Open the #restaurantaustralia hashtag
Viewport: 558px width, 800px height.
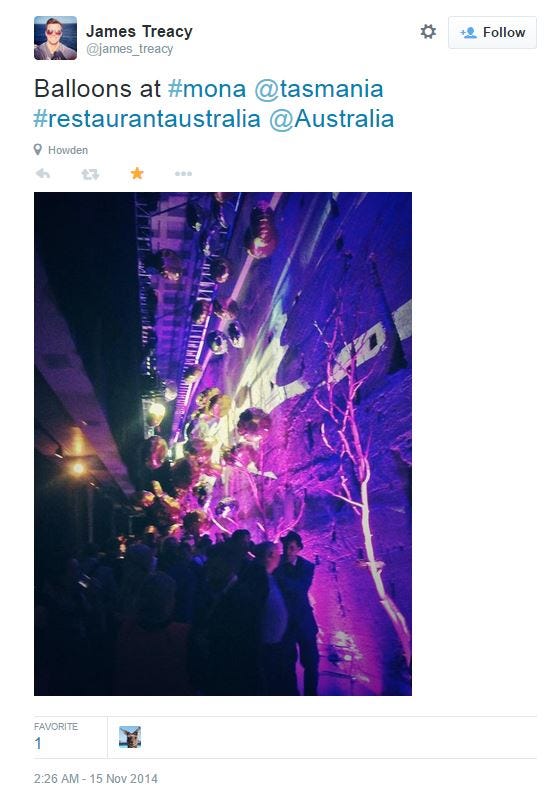click(x=147, y=119)
